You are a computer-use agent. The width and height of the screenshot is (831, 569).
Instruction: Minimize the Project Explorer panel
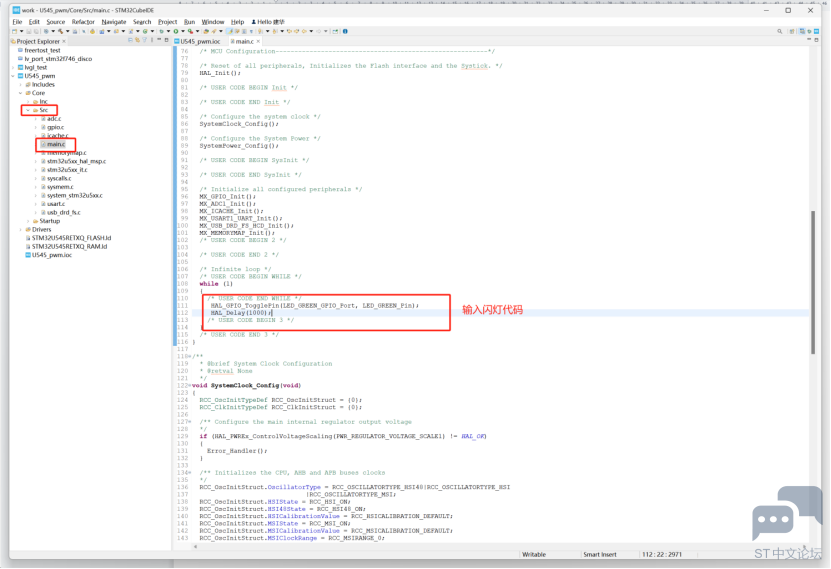click(159, 40)
